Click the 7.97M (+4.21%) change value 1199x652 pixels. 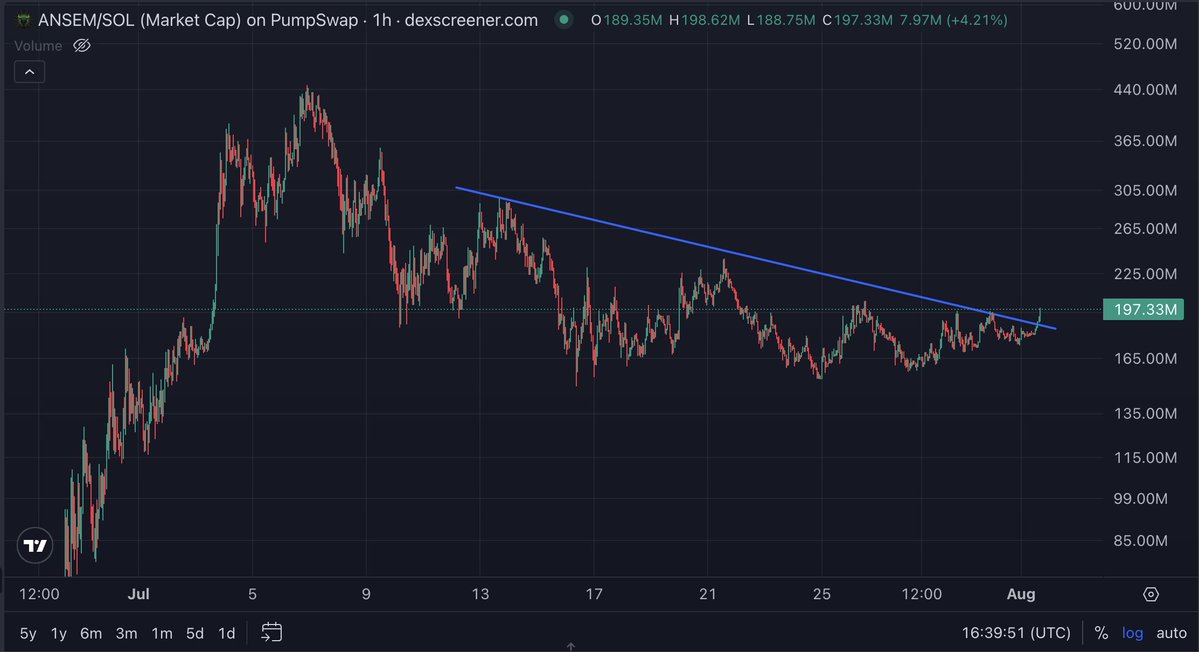(x=953, y=20)
